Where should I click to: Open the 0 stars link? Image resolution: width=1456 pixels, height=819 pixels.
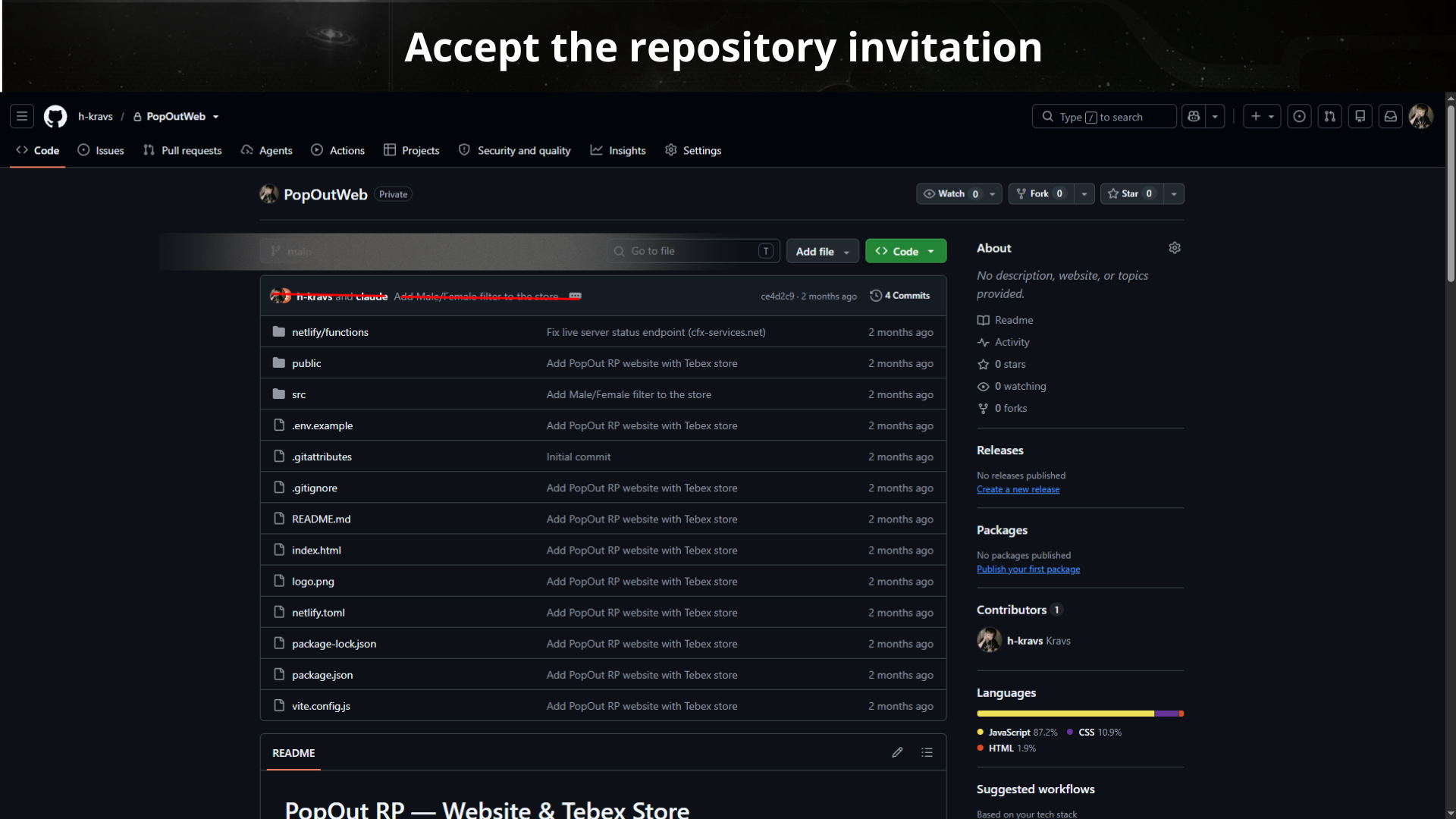pyautogui.click(x=1002, y=364)
